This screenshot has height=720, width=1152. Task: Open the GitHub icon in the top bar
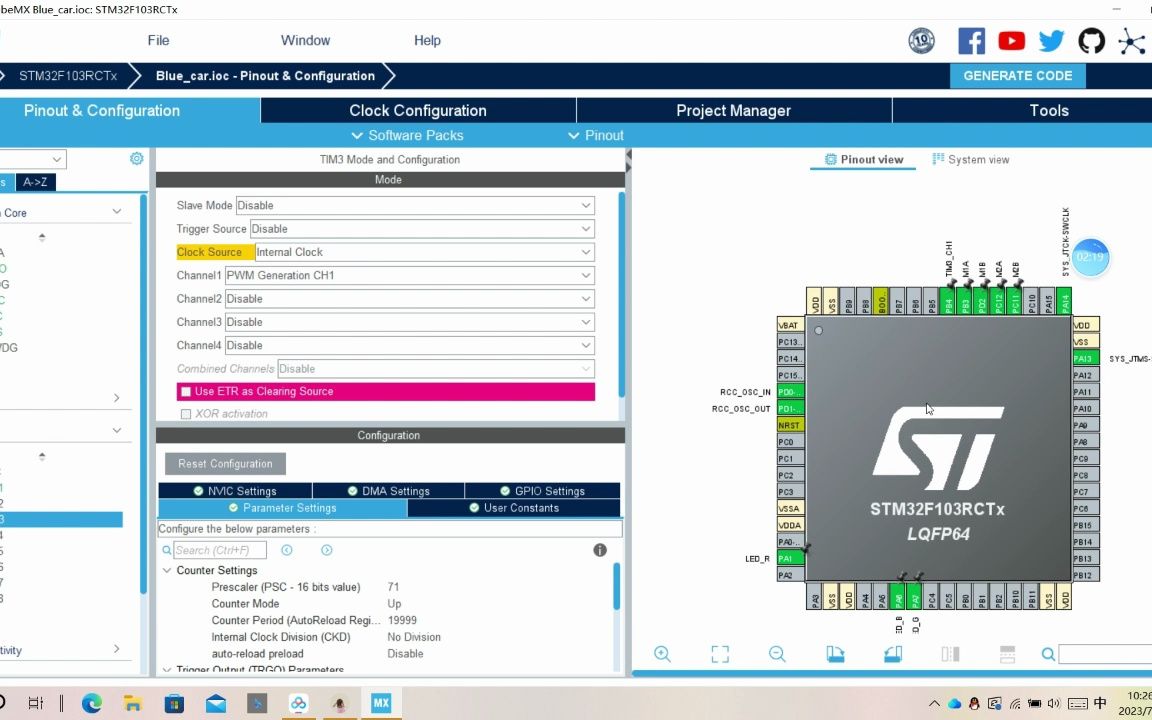point(1091,41)
